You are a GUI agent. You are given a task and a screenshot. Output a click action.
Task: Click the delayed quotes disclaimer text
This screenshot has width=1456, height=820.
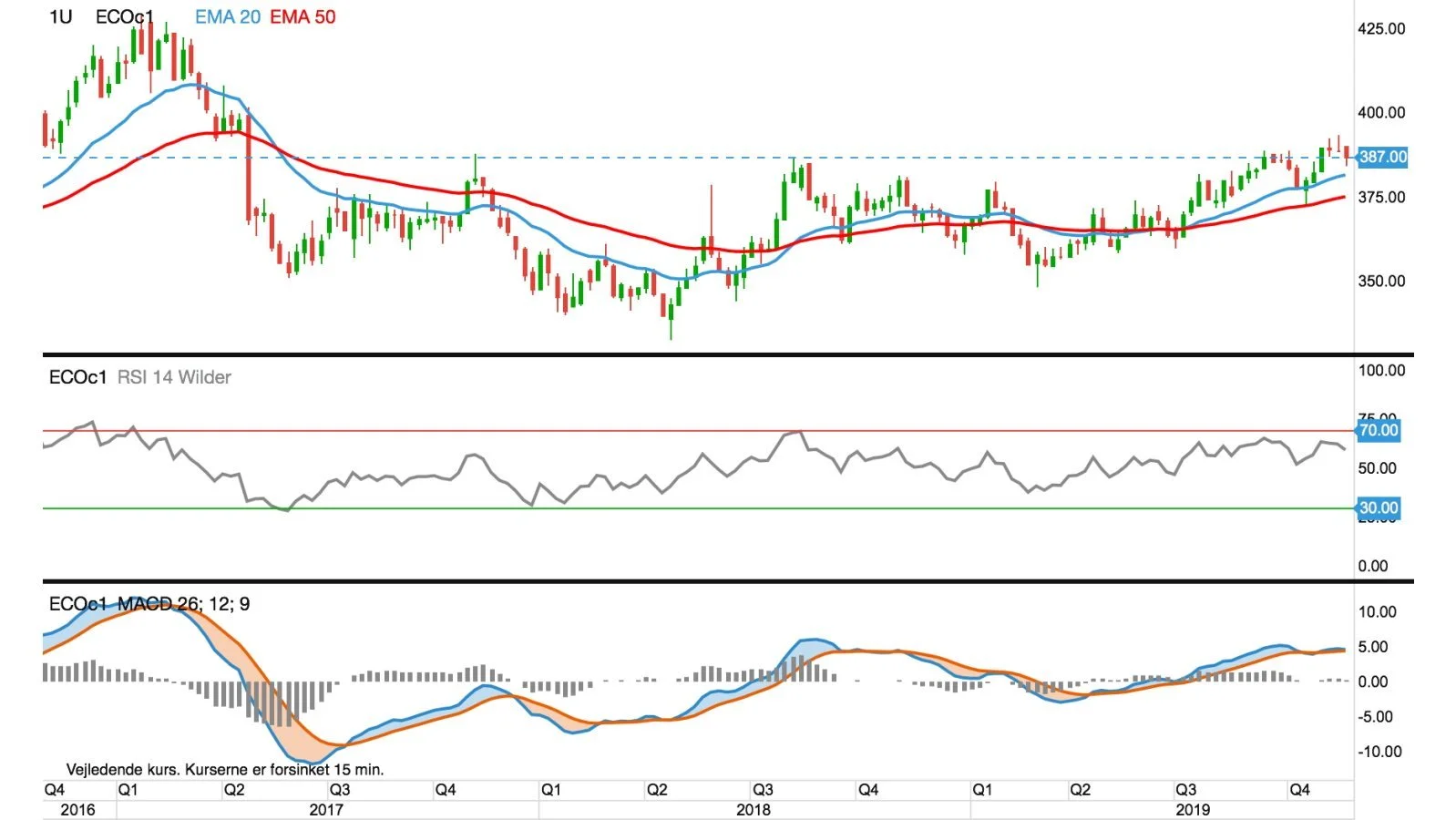[x=225, y=770]
